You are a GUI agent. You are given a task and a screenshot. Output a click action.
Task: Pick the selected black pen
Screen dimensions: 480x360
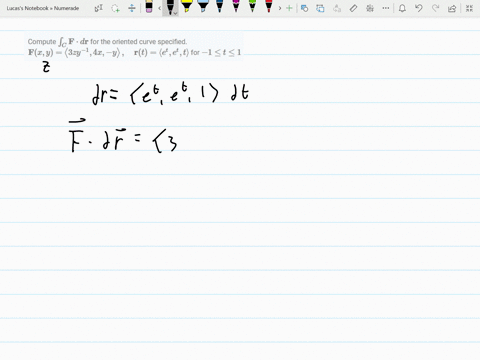pyautogui.click(x=170, y=7)
